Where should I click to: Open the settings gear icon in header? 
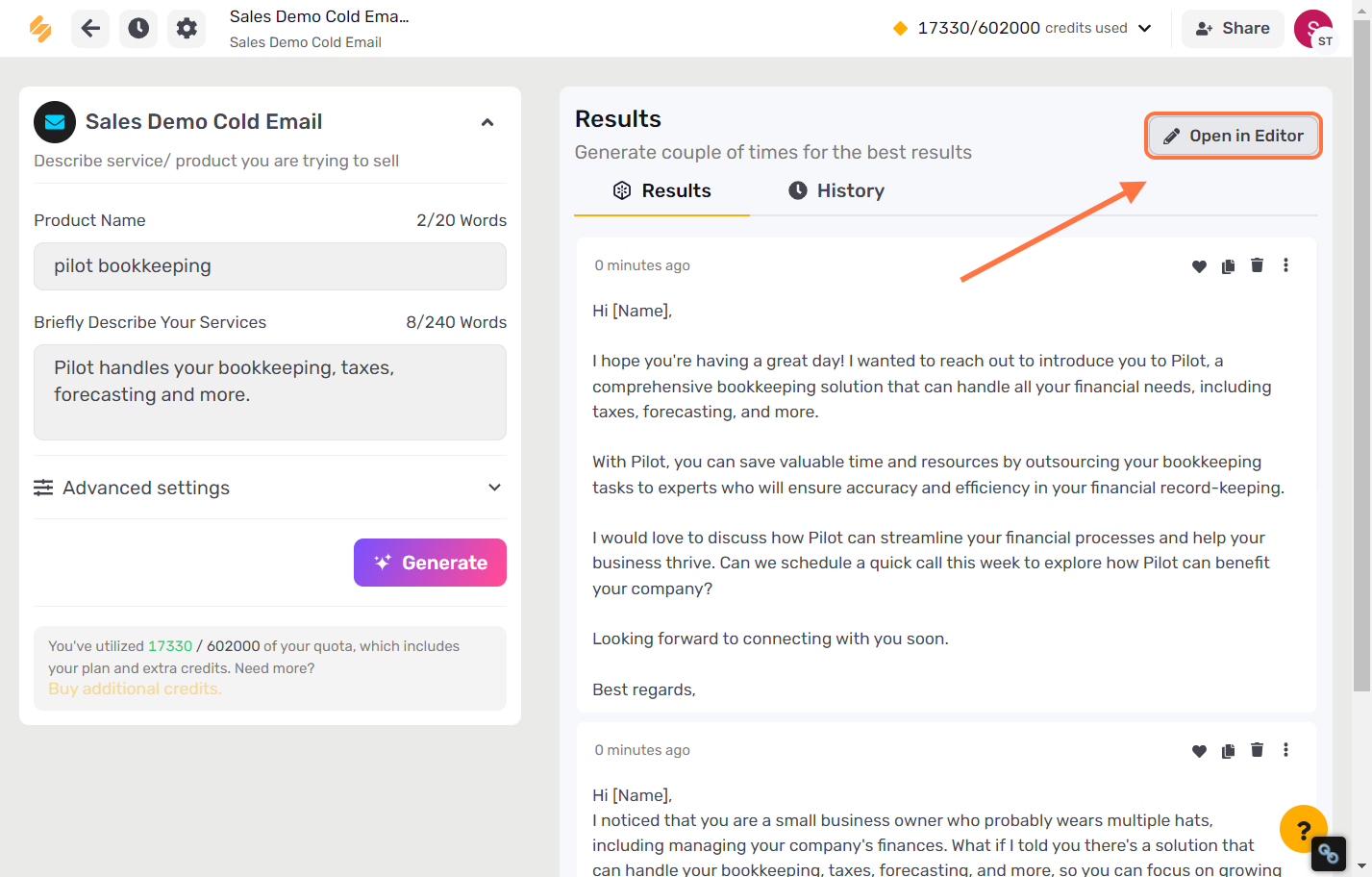point(187,28)
